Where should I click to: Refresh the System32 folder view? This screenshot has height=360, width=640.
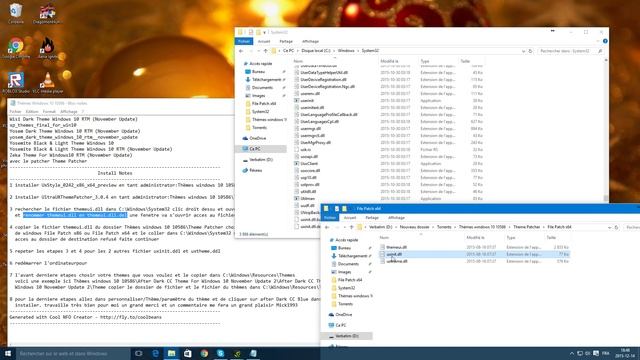530,51
